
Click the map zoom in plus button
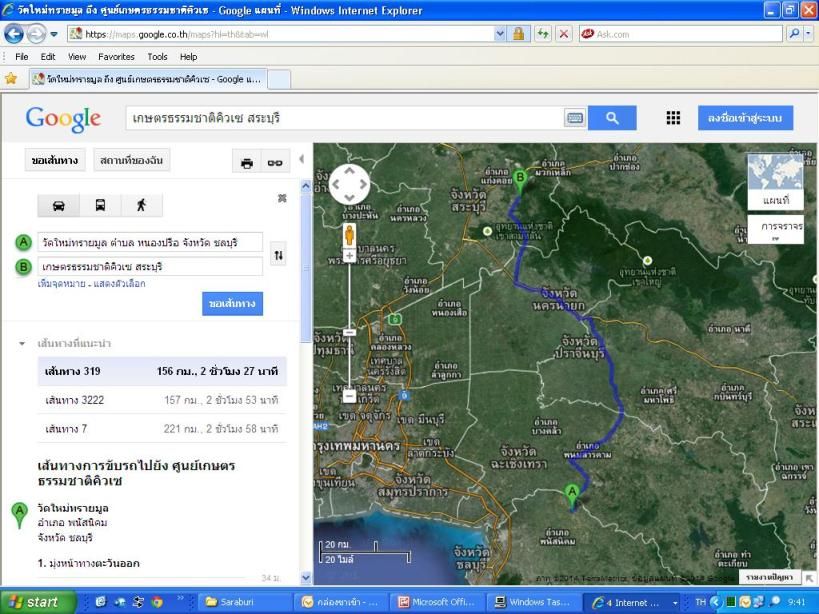tap(349, 255)
